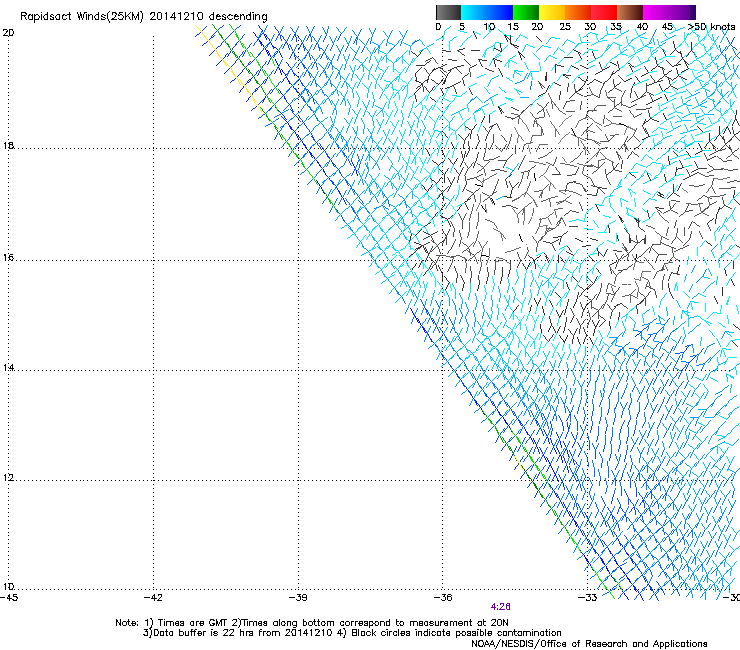This screenshot has width=740, height=650.
Task: Click the legend label '25'
Action: (x=565, y=27)
